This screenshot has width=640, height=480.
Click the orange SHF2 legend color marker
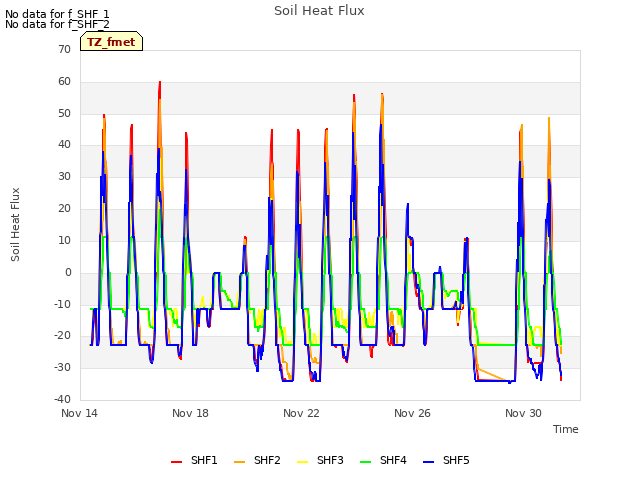pos(239,462)
